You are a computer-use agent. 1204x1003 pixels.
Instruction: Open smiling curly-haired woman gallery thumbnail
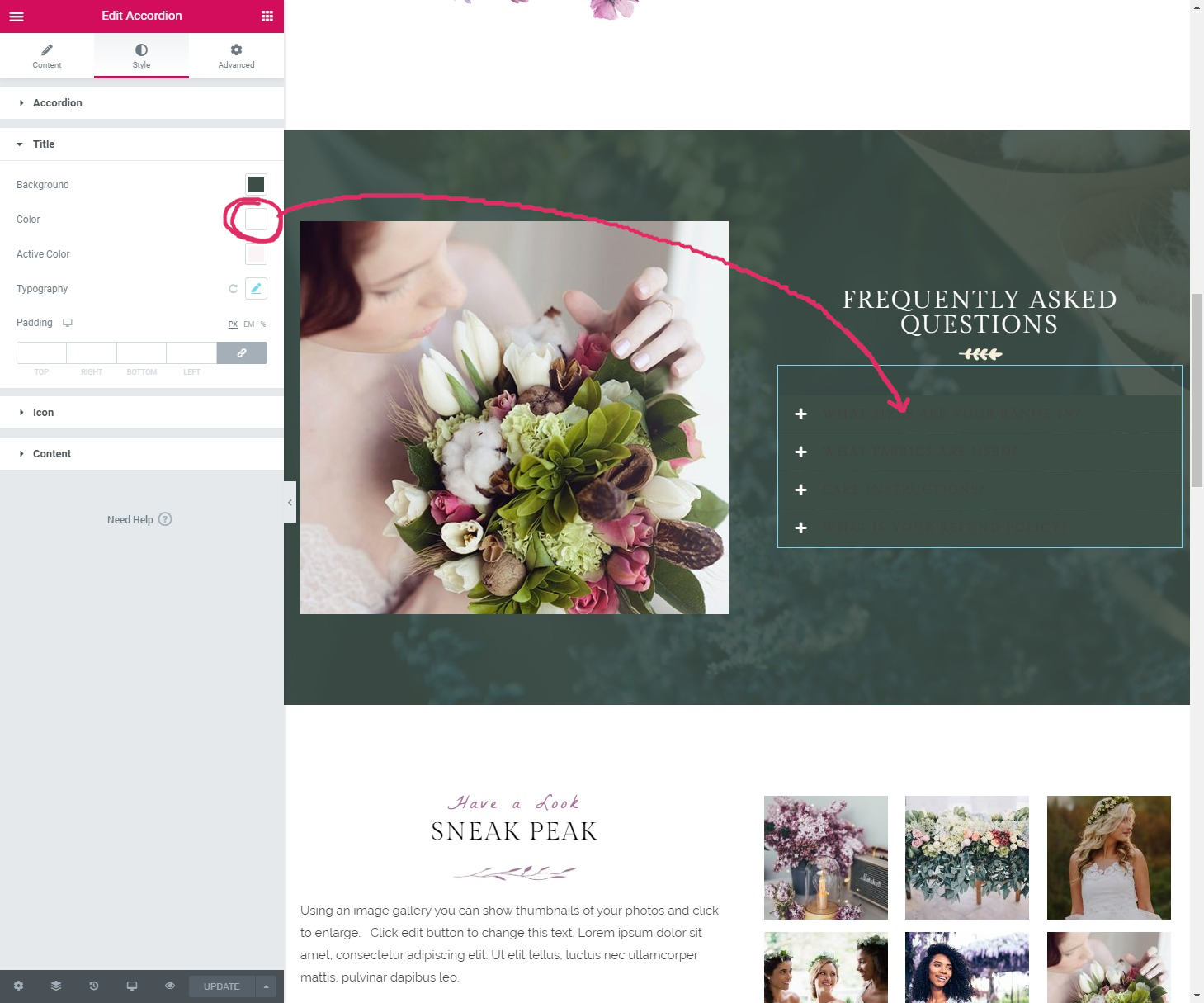pos(967,968)
